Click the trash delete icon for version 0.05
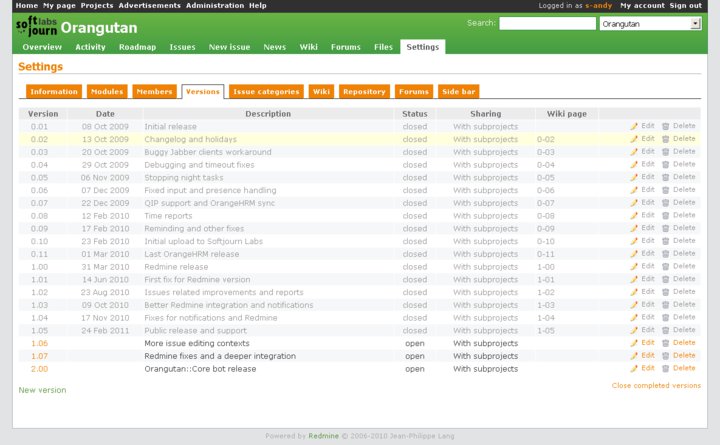The image size is (720, 445). pyautogui.click(x=665, y=177)
